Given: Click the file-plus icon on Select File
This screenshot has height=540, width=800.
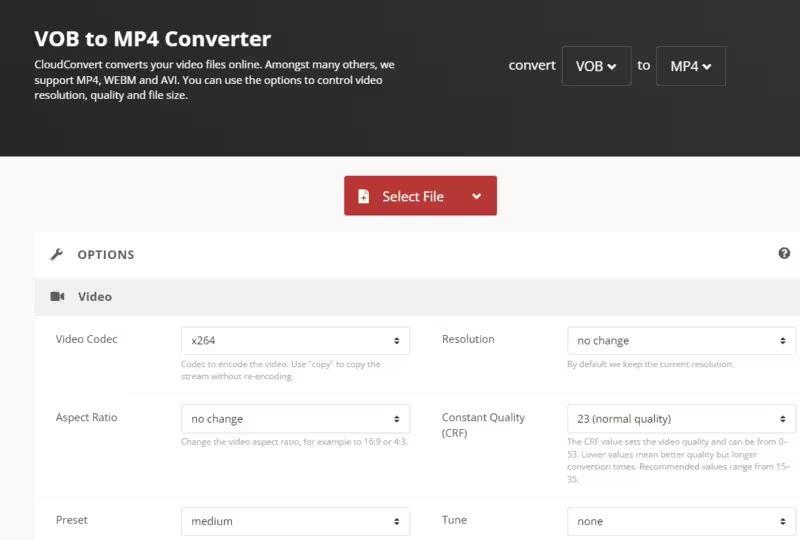Looking at the screenshot, I should (363, 197).
